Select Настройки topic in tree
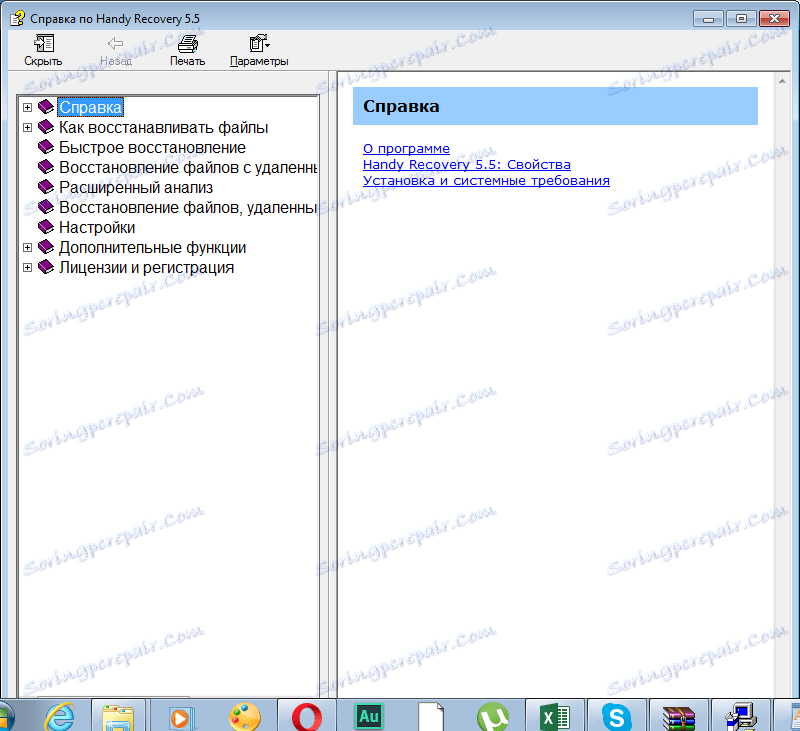 point(97,227)
